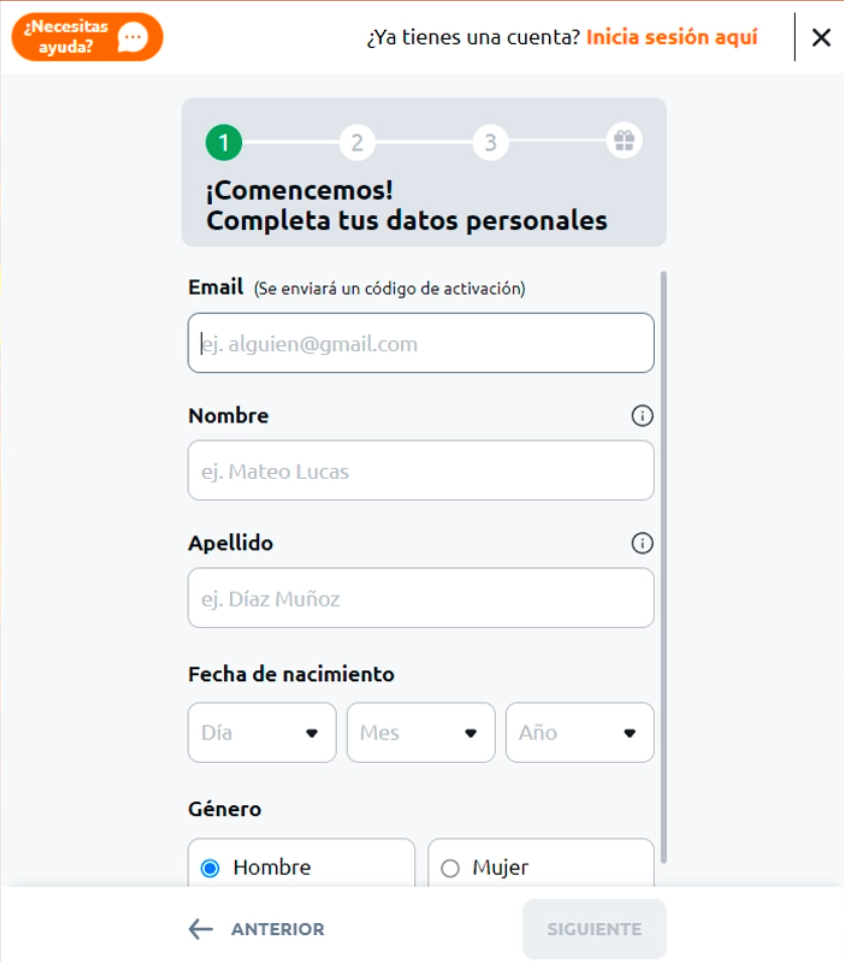844x962 pixels.
Task: Click the green step 1 indicator
Action: click(223, 141)
